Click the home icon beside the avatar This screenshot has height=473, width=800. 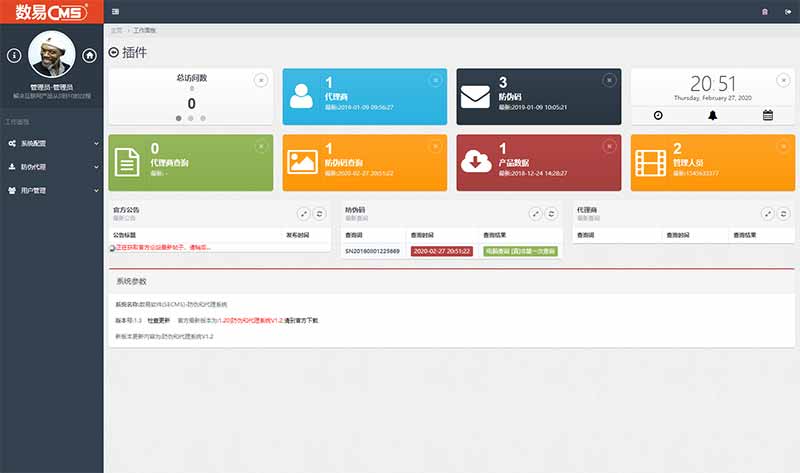[x=90, y=55]
